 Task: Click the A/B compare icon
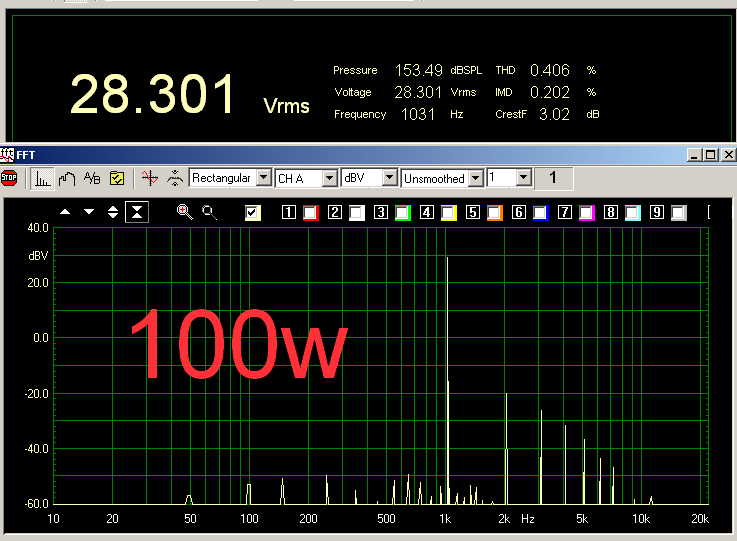(92, 178)
